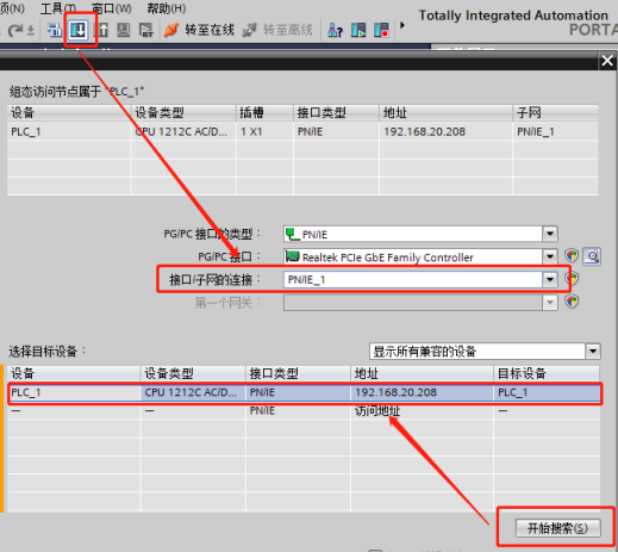This screenshot has width=618, height=552.
Task: Click 192.168.20.208 in upper access node table
Action: coord(424,132)
